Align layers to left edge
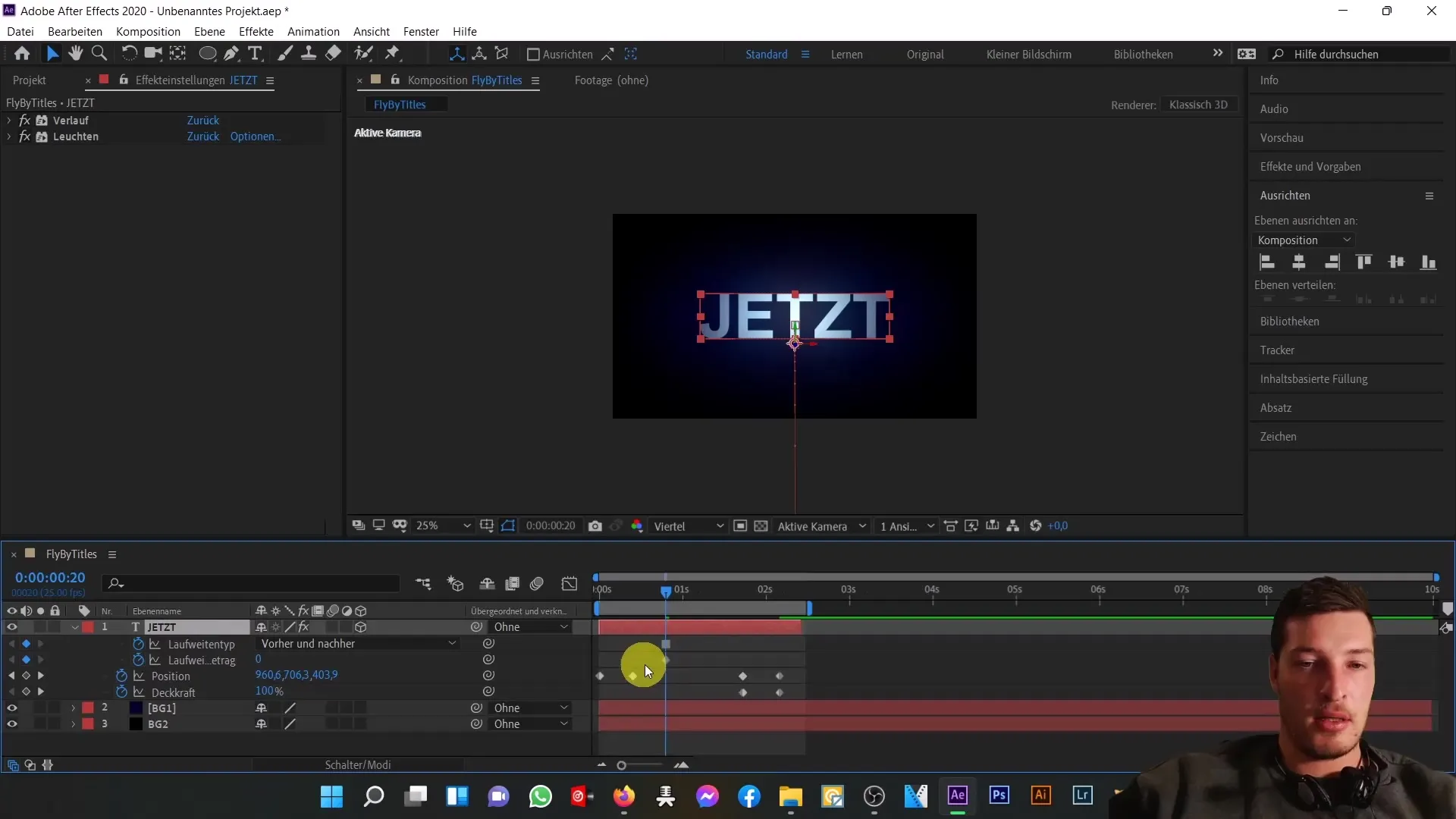The height and width of the screenshot is (819, 1456). point(1266,262)
